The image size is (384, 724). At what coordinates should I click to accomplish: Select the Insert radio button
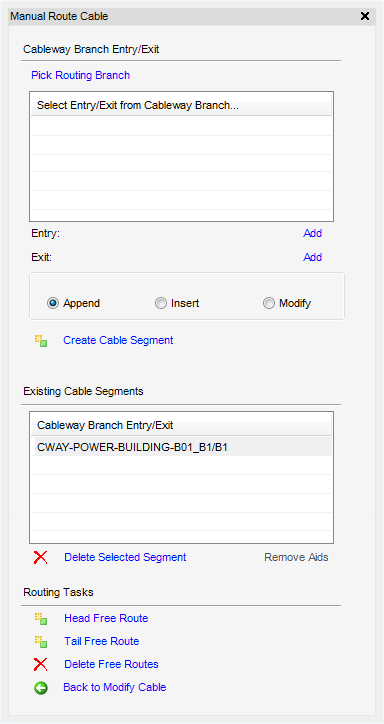(x=161, y=303)
